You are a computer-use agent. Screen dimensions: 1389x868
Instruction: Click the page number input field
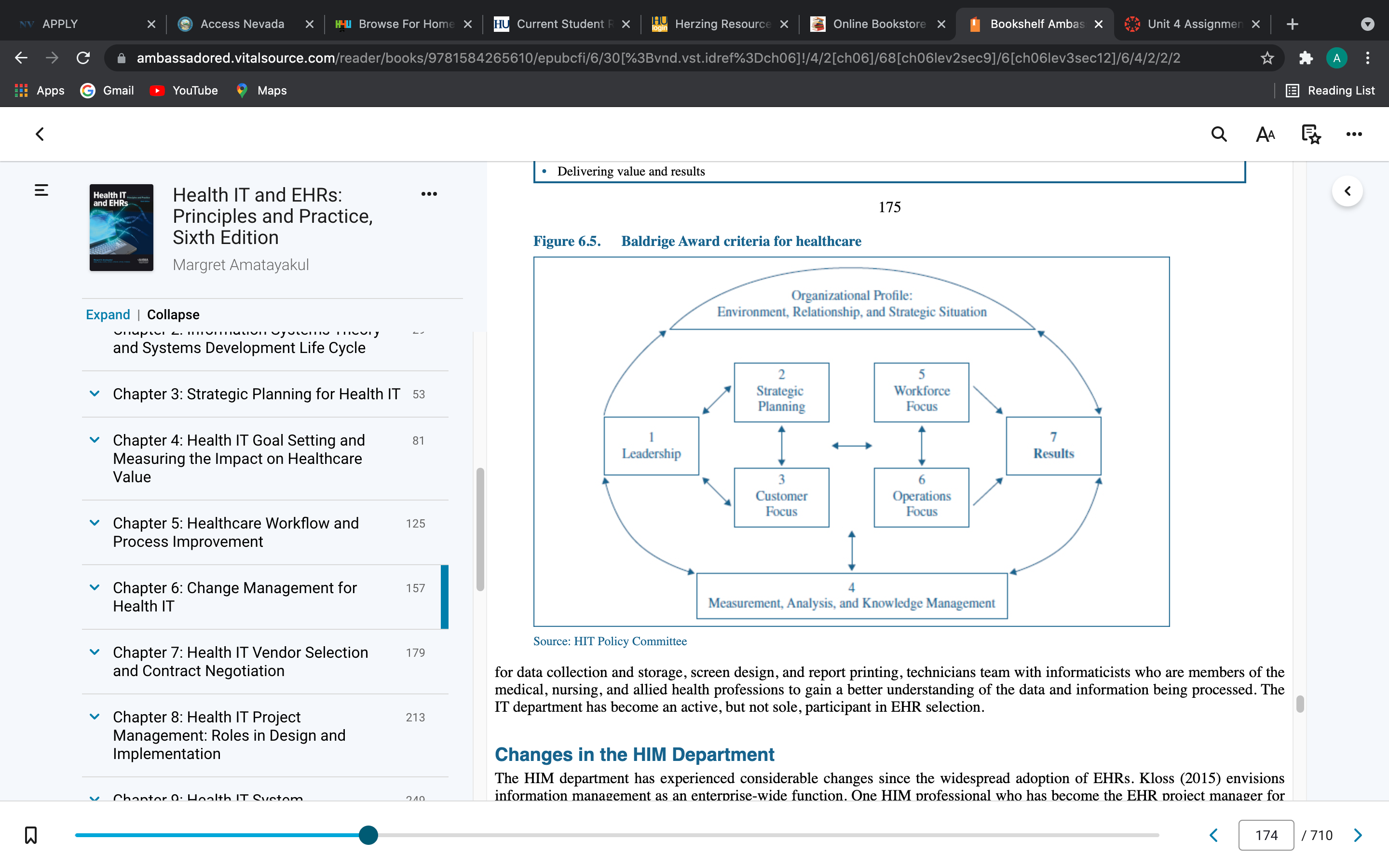(x=1266, y=835)
